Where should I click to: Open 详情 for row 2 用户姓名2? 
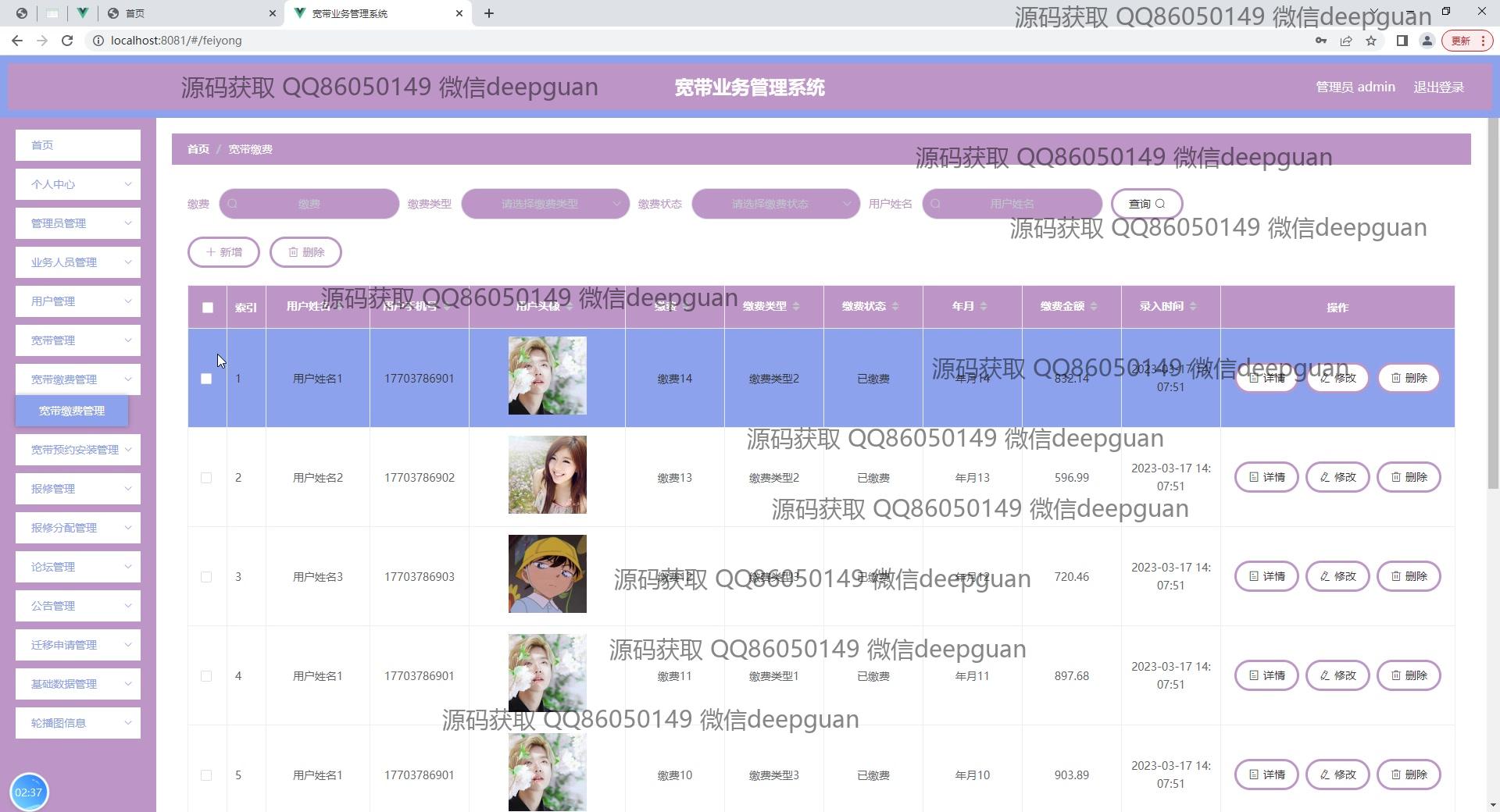tap(1266, 477)
